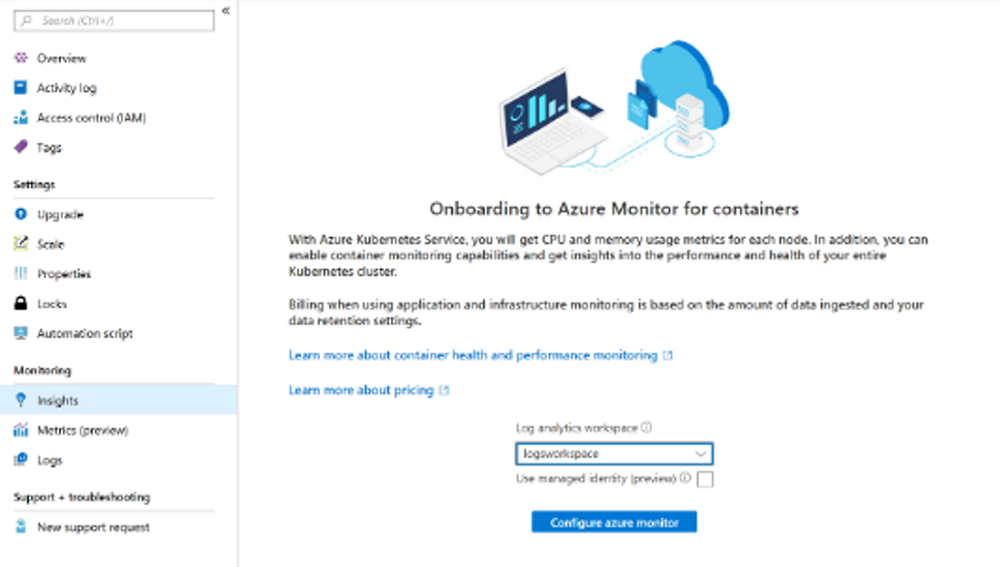Click the Activity log icon

(20, 88)
